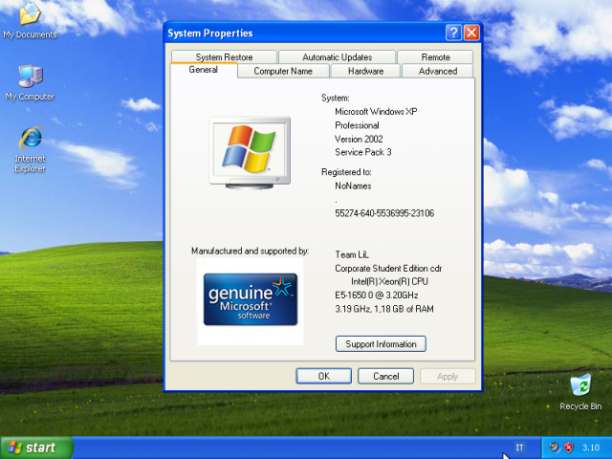This screenshot has width=612, height=459.
Task: Click the grey tray icon beside the shield
Action: [x=554, y=447]
